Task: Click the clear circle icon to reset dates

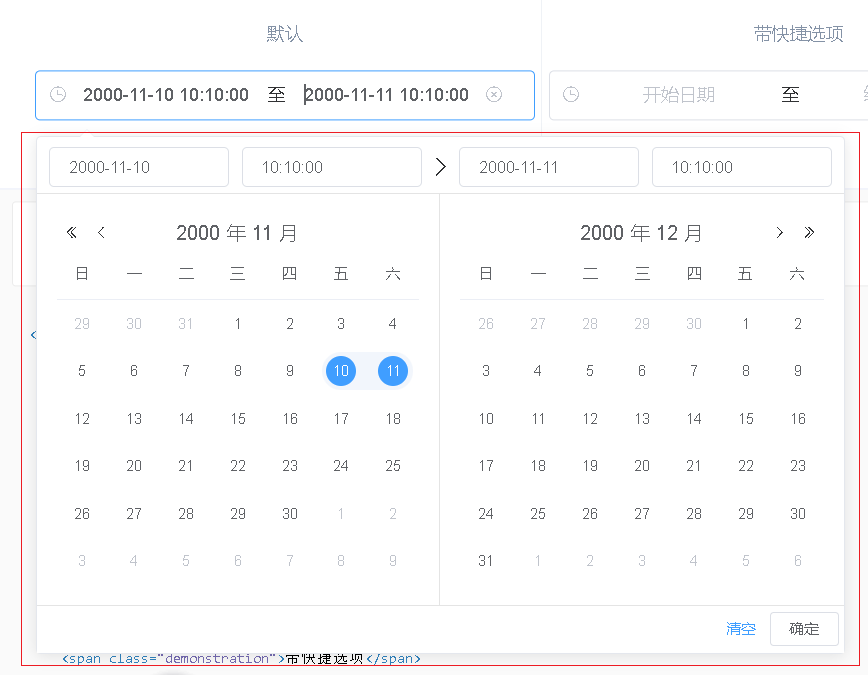Action: coord(494,94)
